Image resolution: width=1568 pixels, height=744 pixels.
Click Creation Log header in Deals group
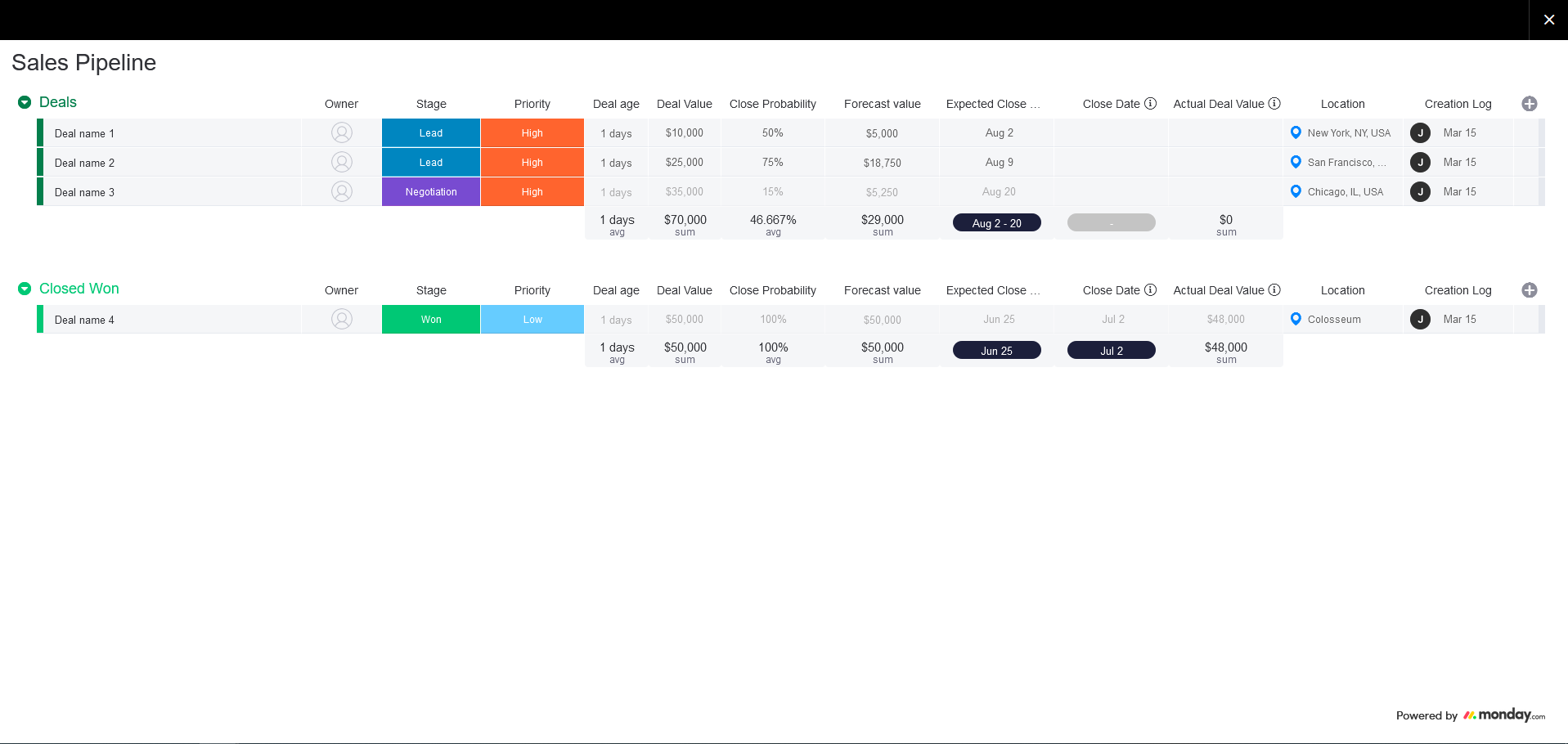[x=1458, y=104]
